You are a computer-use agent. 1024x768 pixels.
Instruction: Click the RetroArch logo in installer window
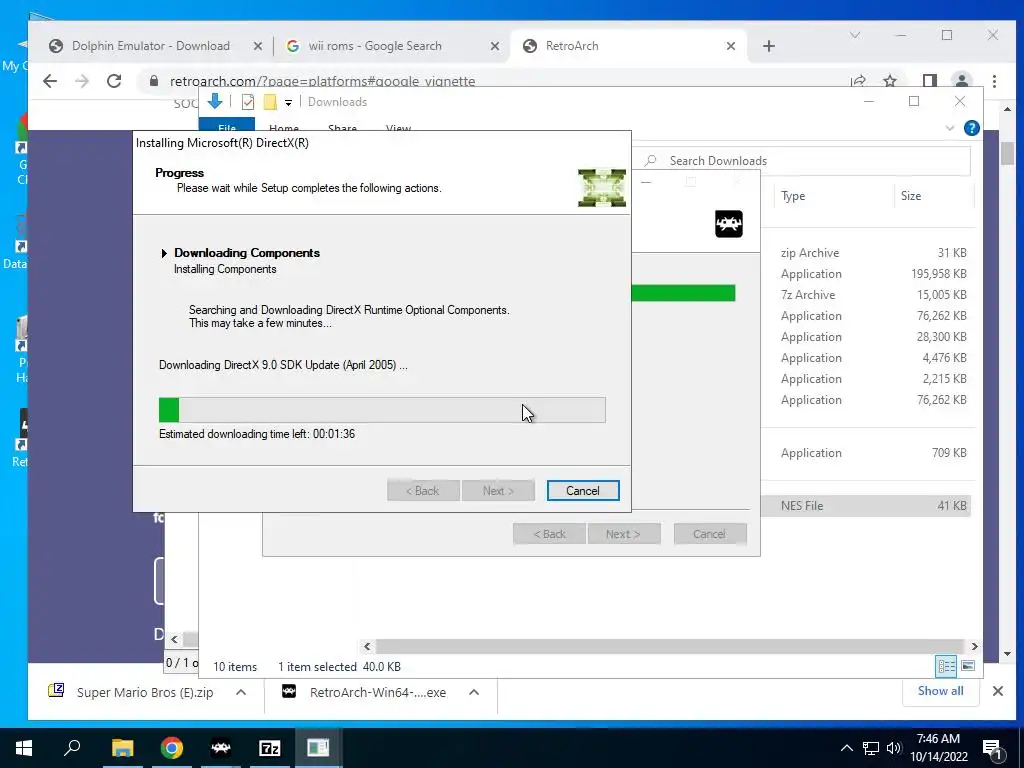point(729,224)
